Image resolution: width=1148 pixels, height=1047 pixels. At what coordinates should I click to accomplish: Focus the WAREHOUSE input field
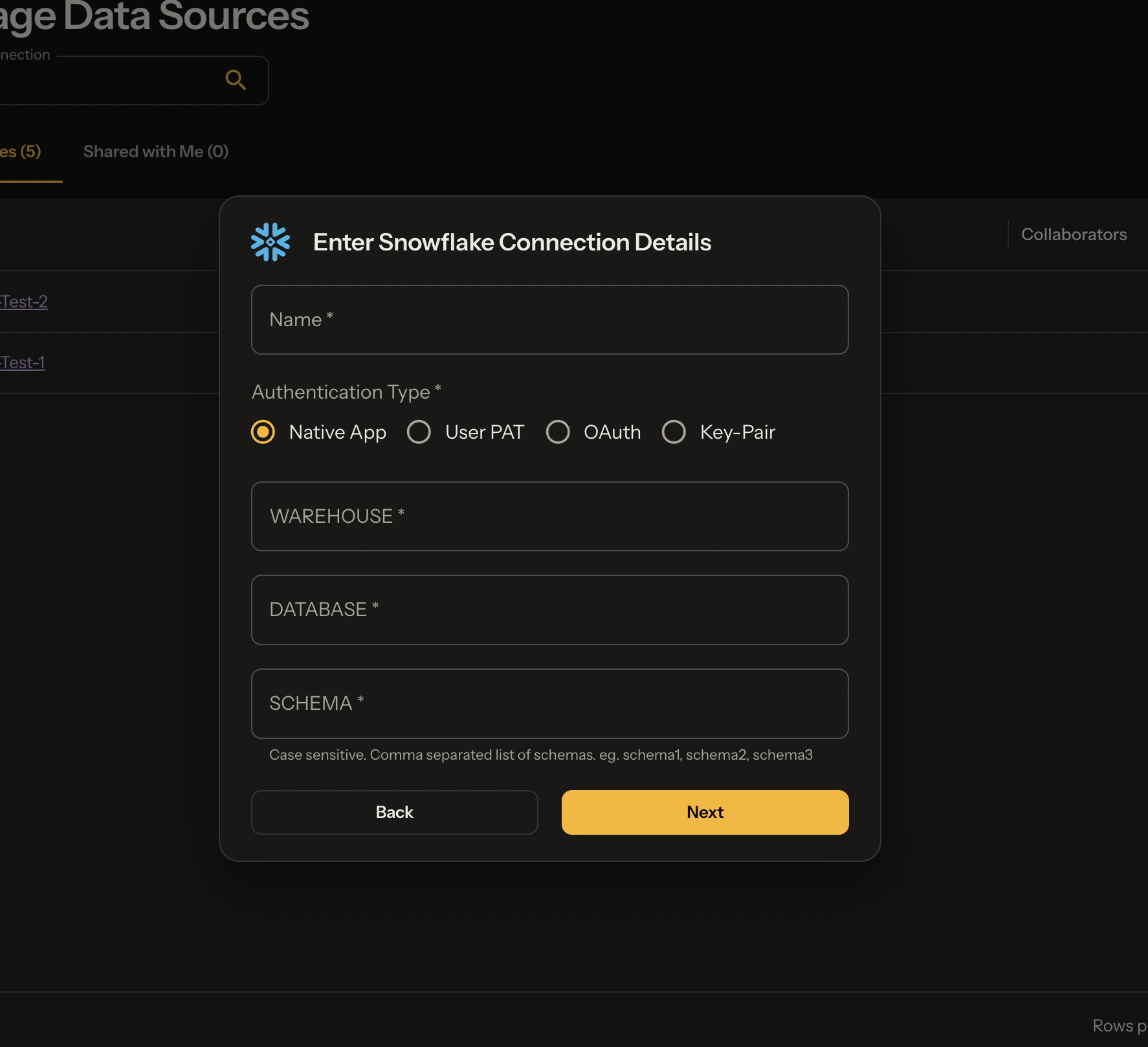tap(550, 516)
